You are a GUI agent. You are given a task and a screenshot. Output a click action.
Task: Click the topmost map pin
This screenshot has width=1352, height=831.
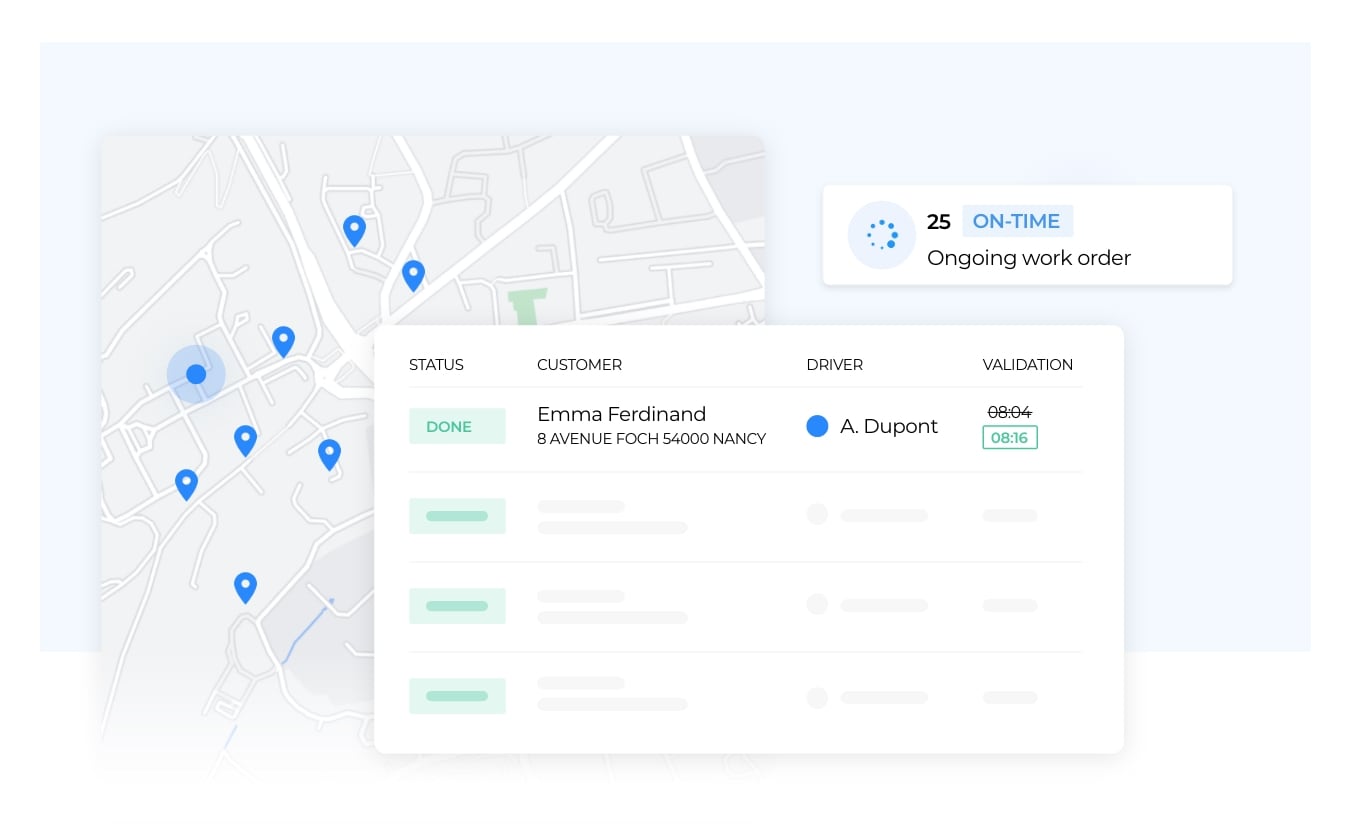click(354, 230)
